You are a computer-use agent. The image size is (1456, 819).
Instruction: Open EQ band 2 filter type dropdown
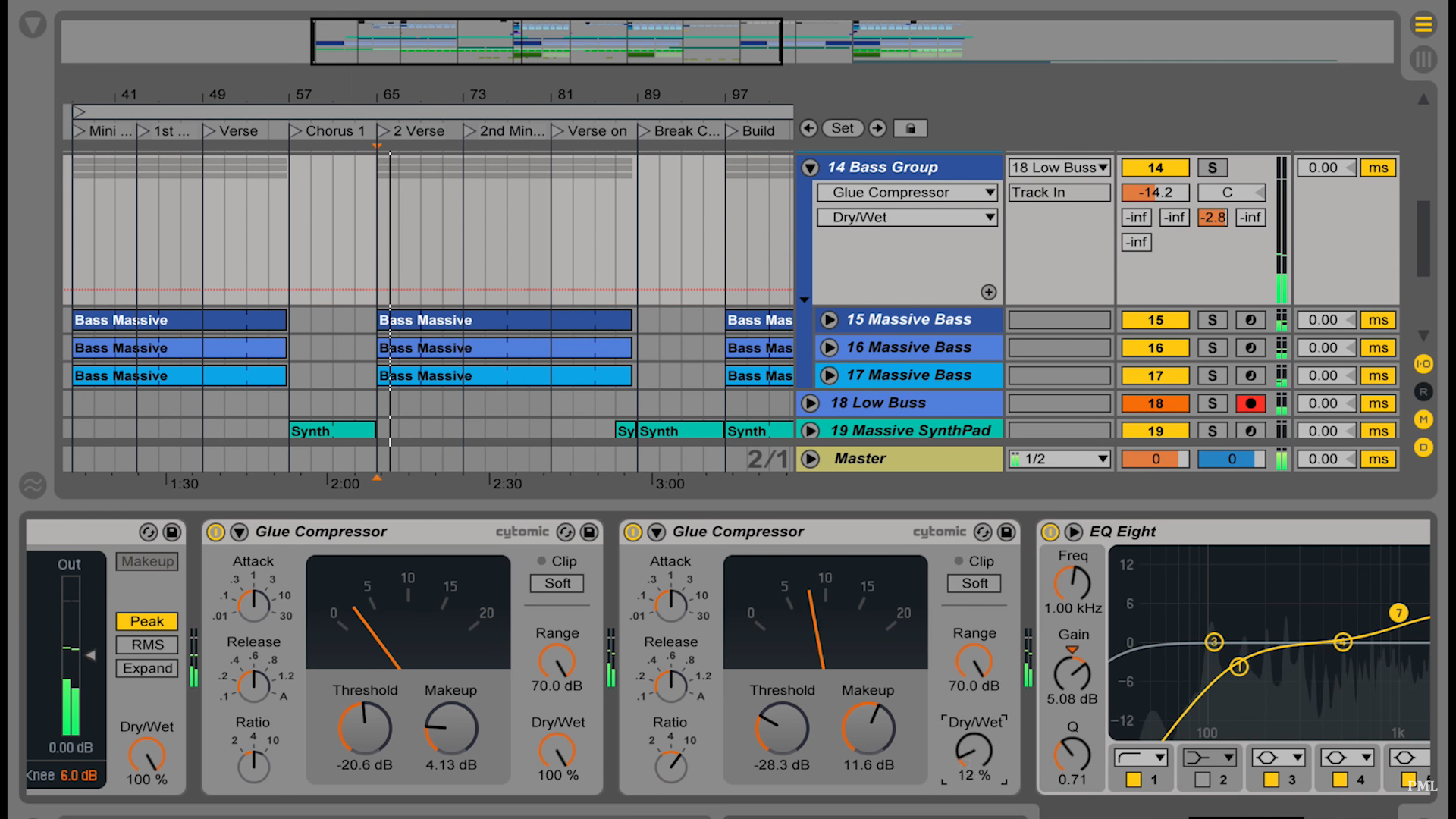(x=1210, y=758)
